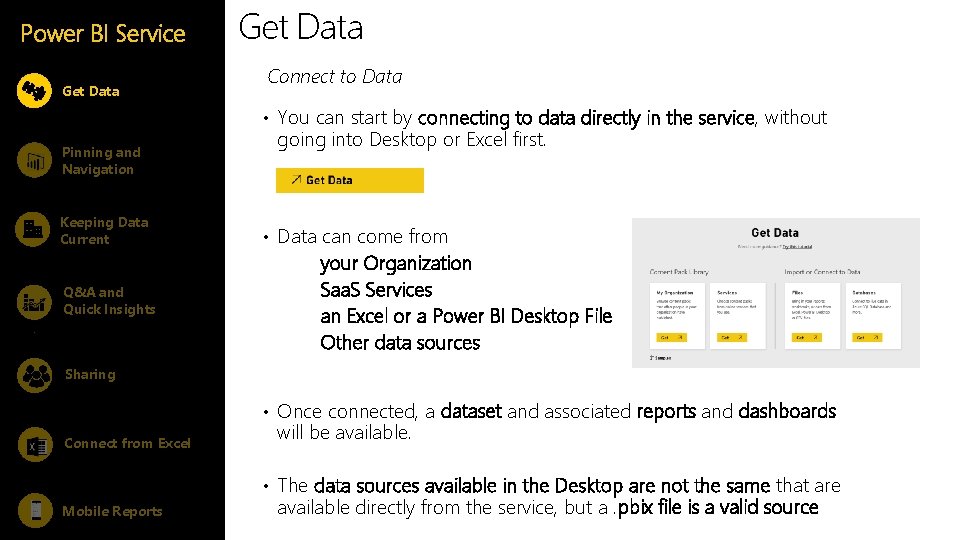The height and width of the screenshot is (540, 960).
Task: Click the Keeping Data Current icon
Action: coord(32,230)
